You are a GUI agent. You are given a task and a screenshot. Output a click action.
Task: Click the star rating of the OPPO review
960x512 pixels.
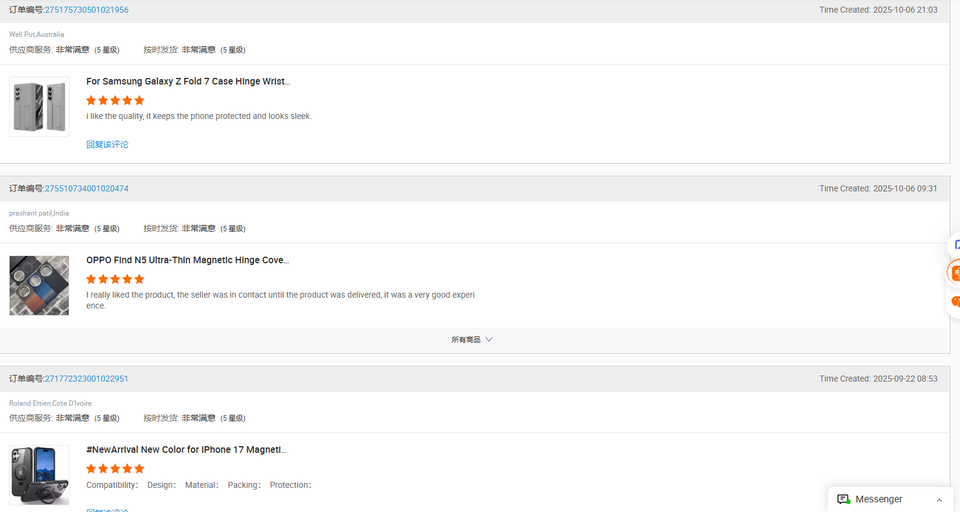coord(115,279)
